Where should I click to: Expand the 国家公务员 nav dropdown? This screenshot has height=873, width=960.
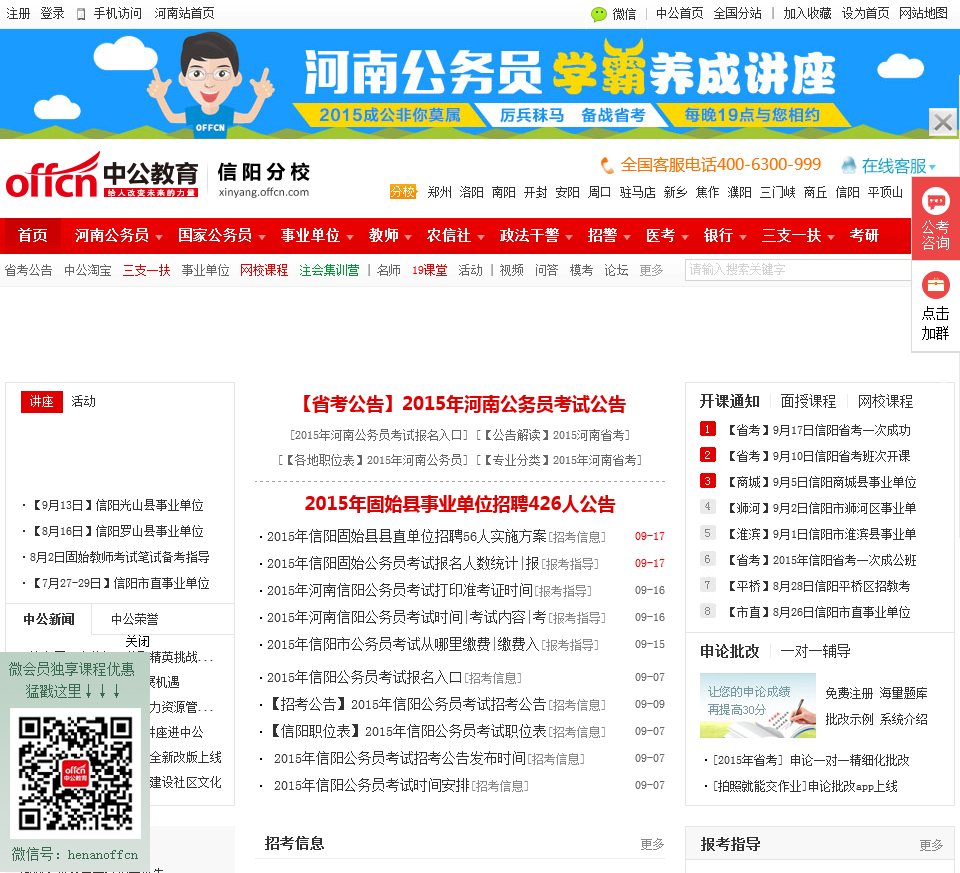(x=262, y=237)
